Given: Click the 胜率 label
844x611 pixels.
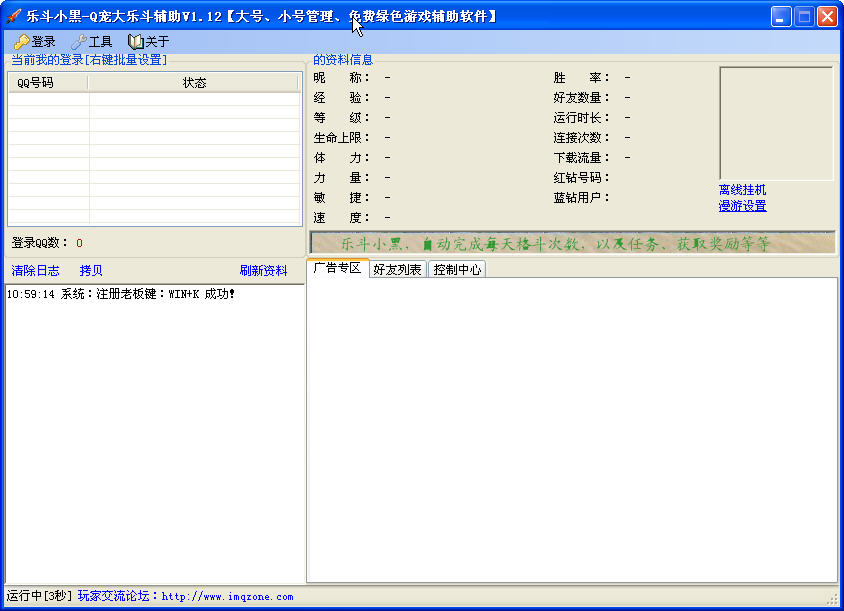Looking at the screenshot, I should pyautogui.click(x=581, y=78).
